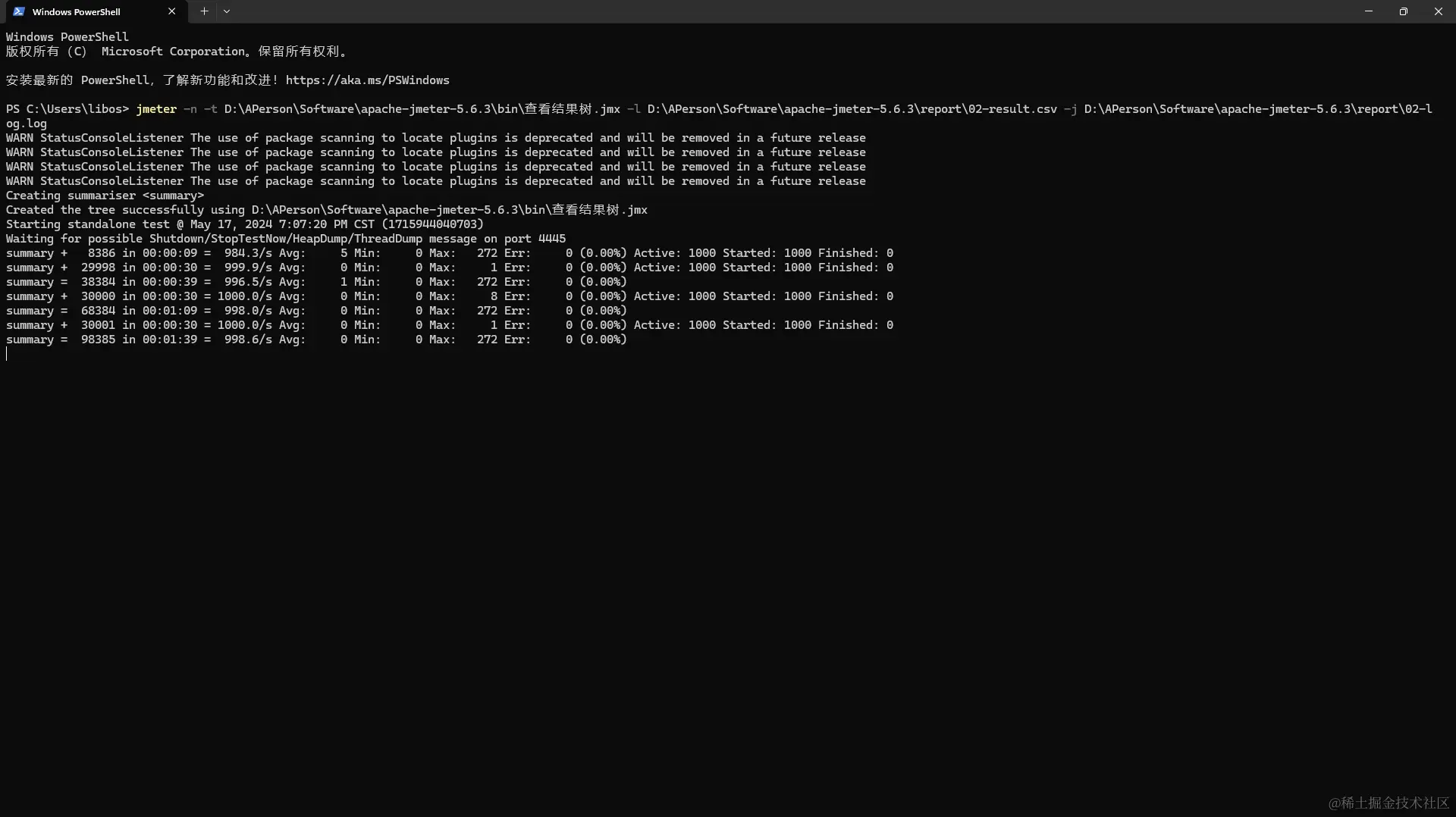Click the summary row showing 38384 samples

coord(316,282)
